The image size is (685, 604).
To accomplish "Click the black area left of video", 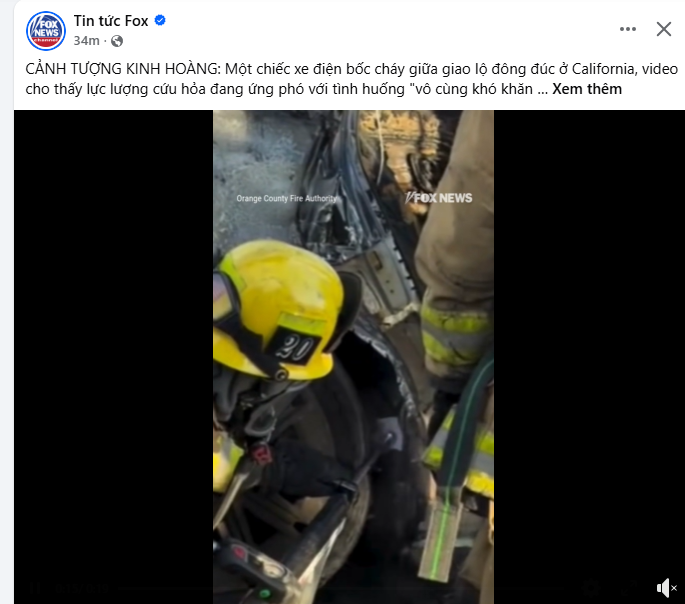I will 114,357.
